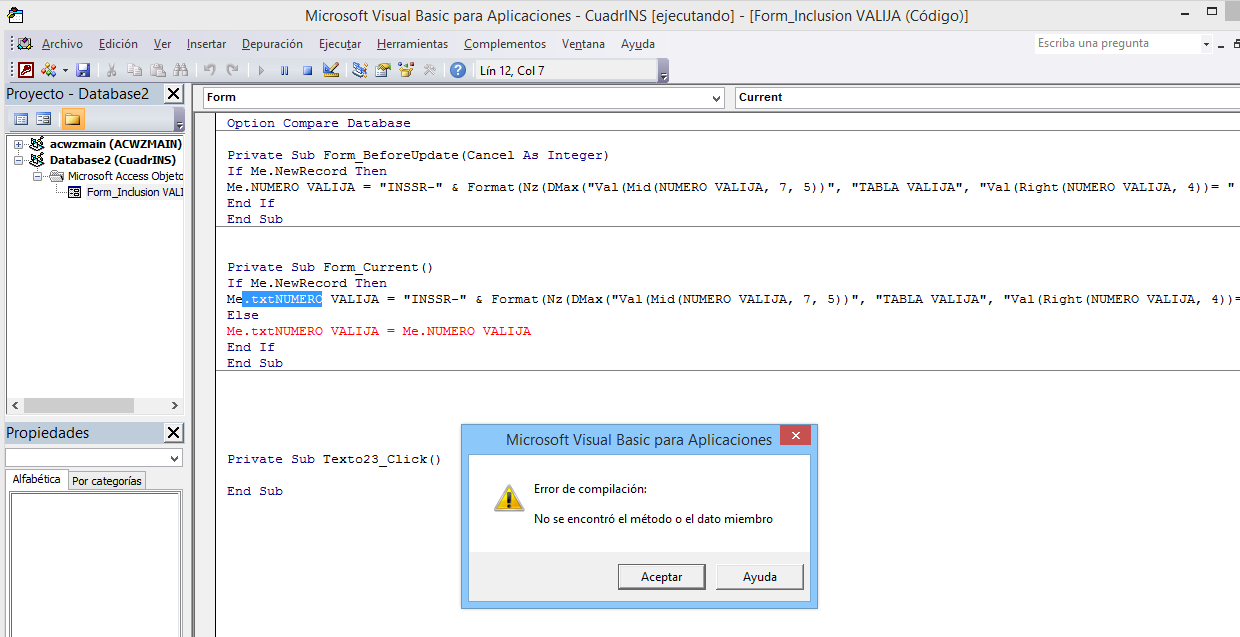Click the Paste toolbar icon
Image resolution: width=1240 pixels, height=637 pixels.
[157, 70]
